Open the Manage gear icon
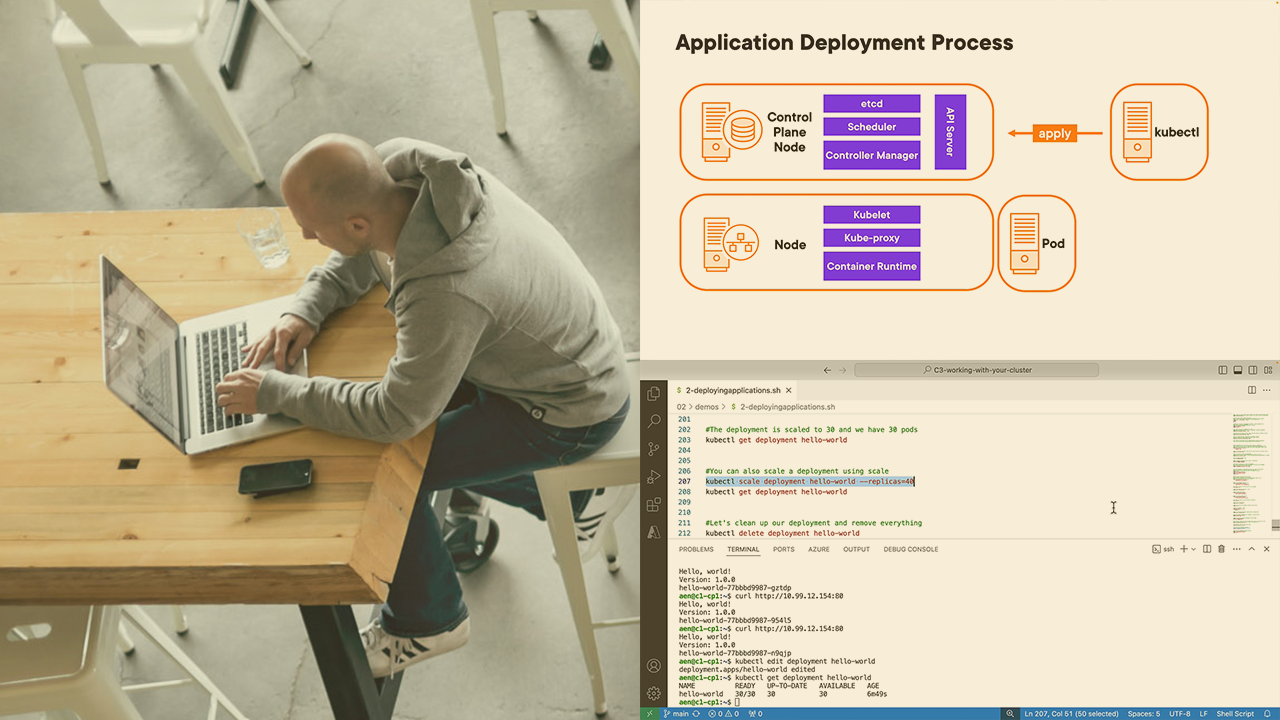This screenshot has width=1280, height=720. point(654,693)
